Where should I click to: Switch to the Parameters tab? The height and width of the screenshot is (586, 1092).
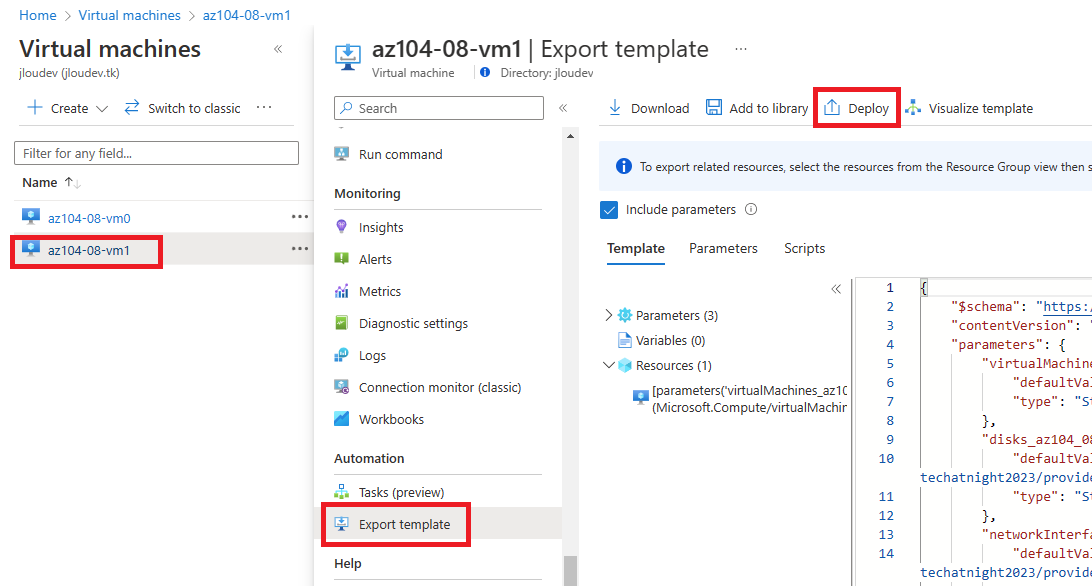point(723,249)
